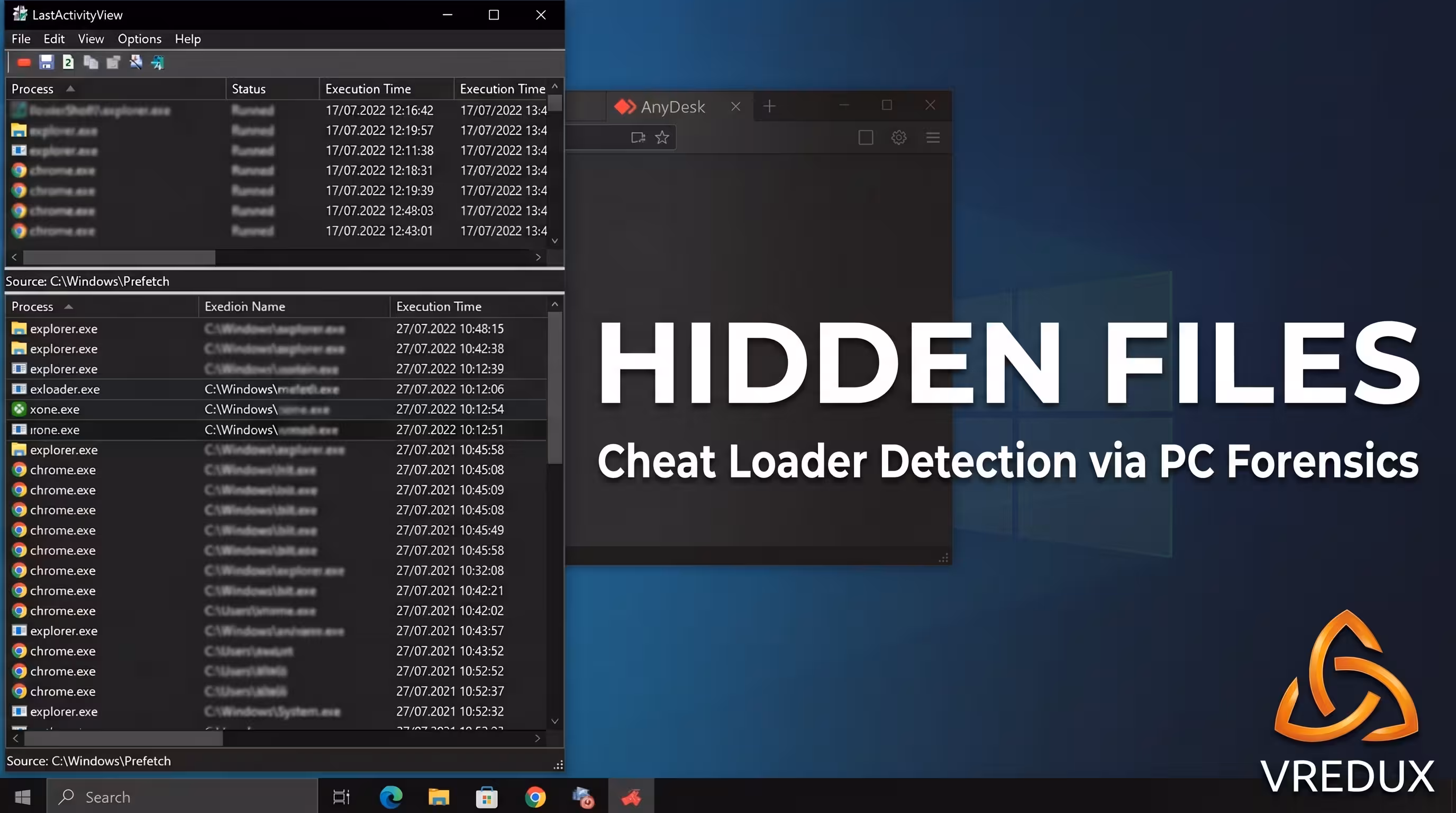This screenshot has height=813, width=1456.
Task: Open the File menu
Action: (21, 39)
